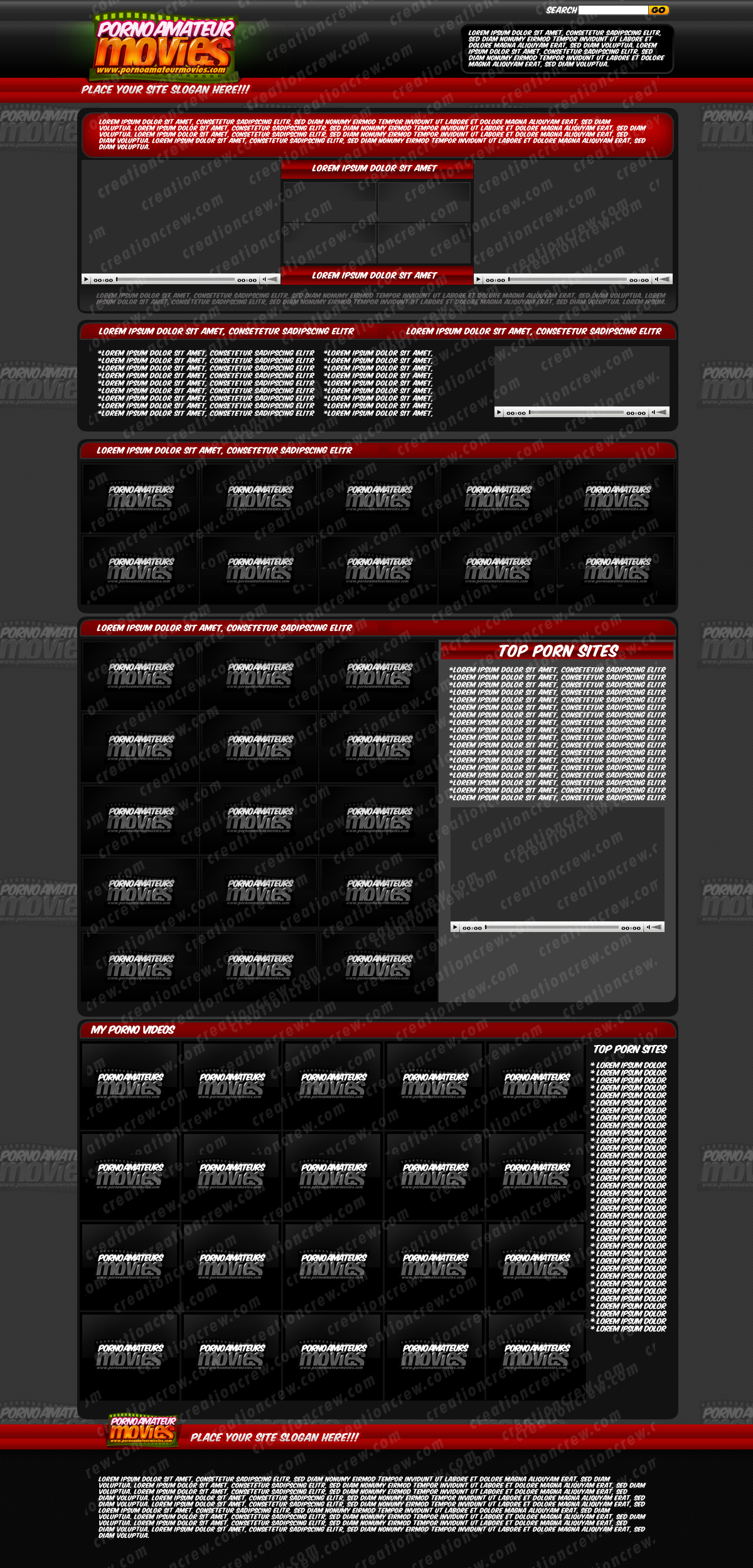
Task: Click the seek bar of the top-left video player
Action: pos(176,279)
